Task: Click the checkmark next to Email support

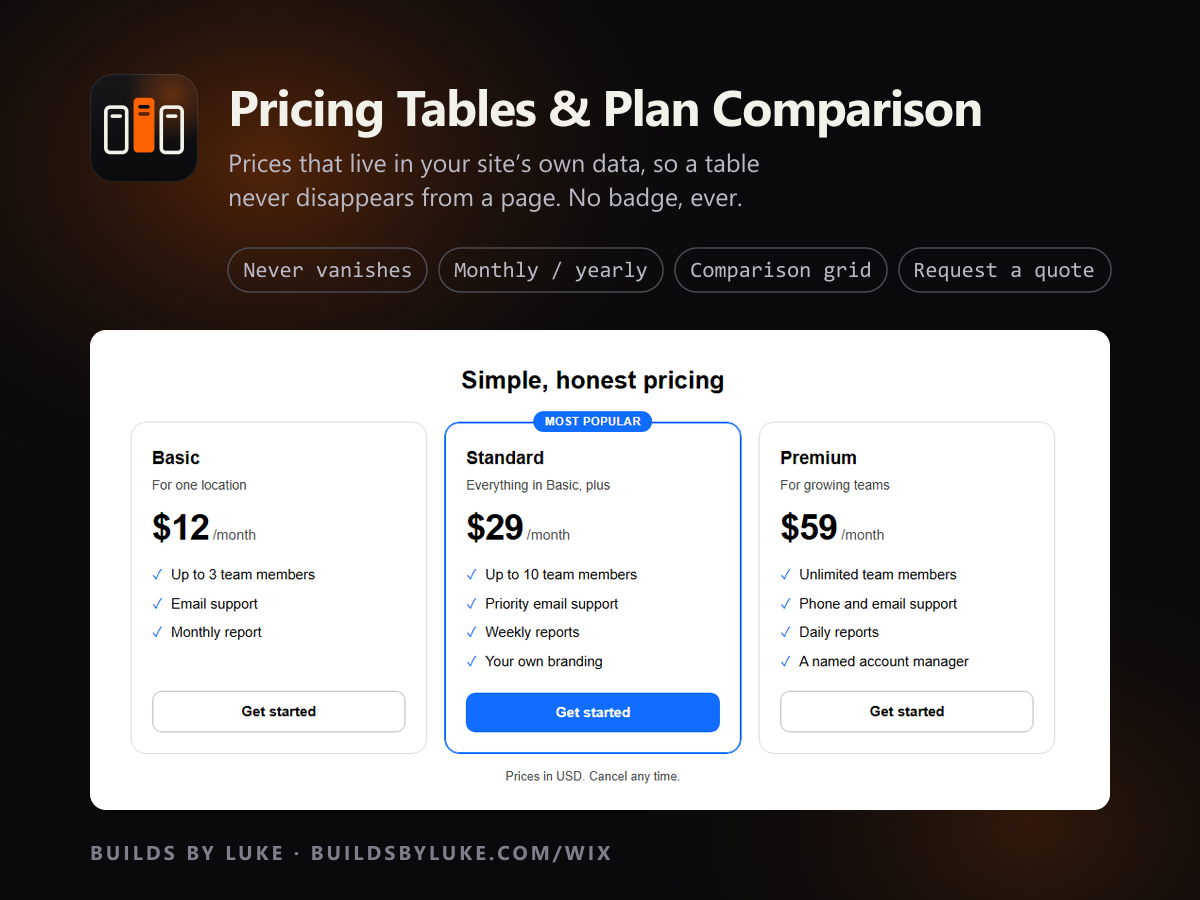Action: click(x=157, y=604)
